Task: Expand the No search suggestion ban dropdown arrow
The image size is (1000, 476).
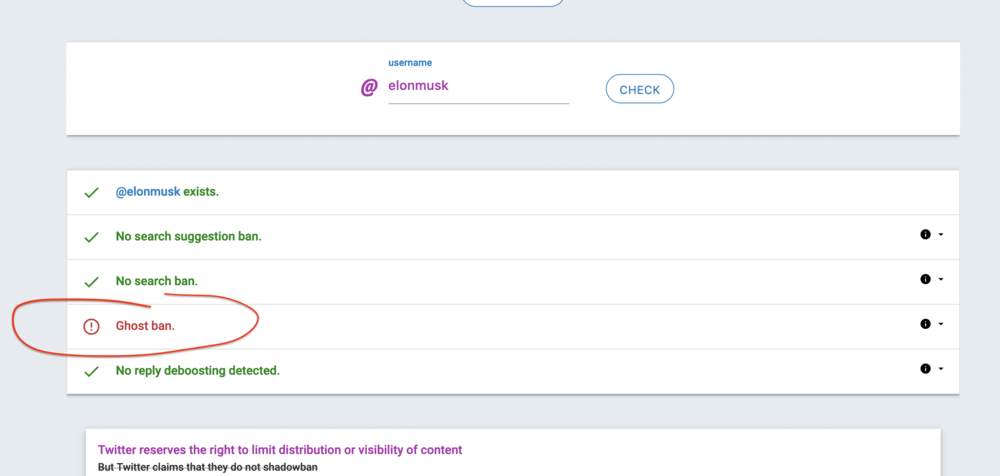Action: pyautogui.click(x=941, y=235)
